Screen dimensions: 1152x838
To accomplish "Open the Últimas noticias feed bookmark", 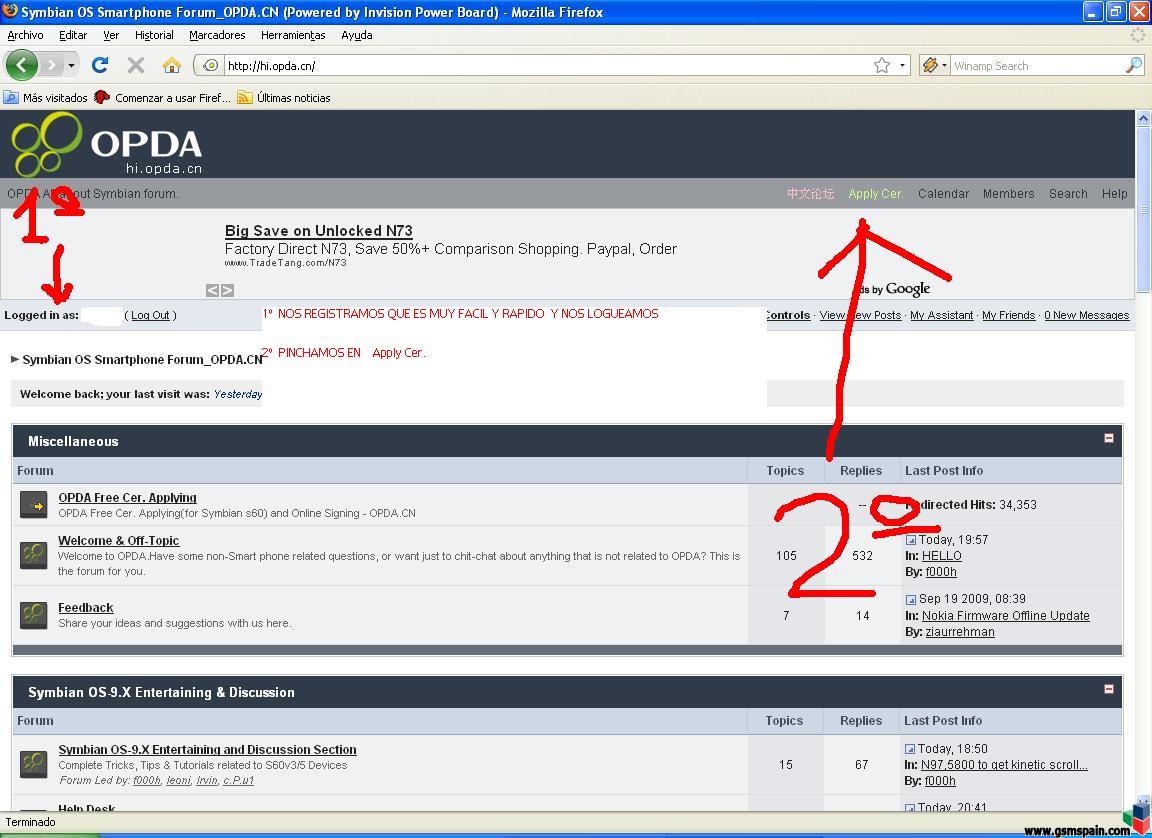I will [284, 98].
